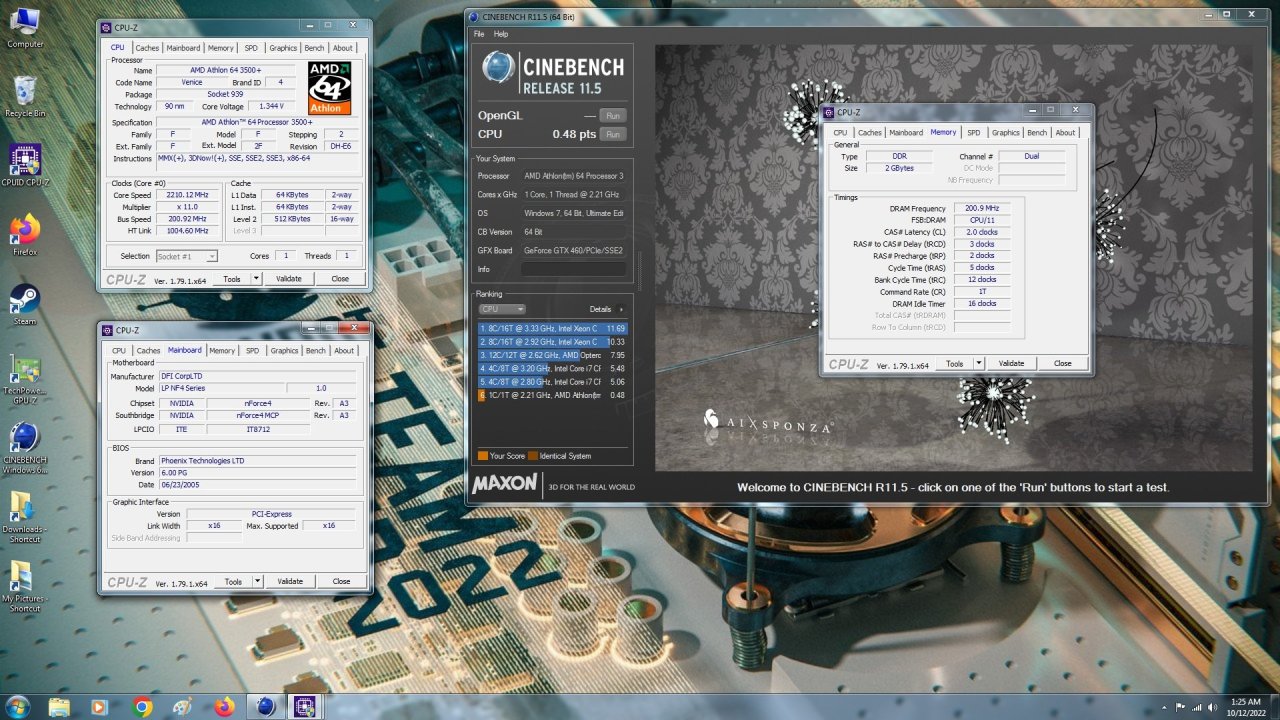Viewport: 1280px width, 720px height.
Task: Switch to SPD tab in memory CPU-Z window
Action: tap(973, 132)
